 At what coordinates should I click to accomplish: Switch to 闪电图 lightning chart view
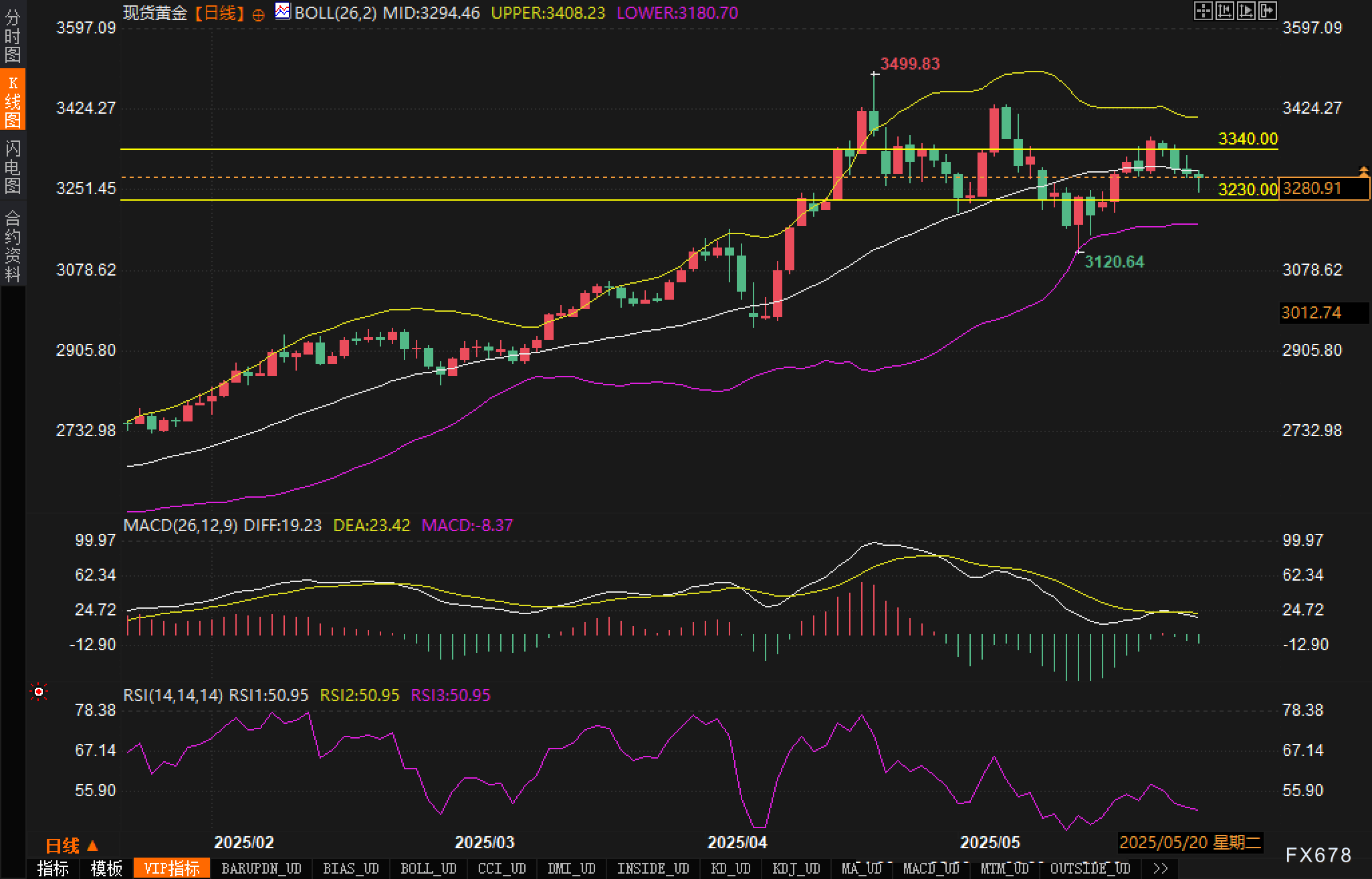13,167
